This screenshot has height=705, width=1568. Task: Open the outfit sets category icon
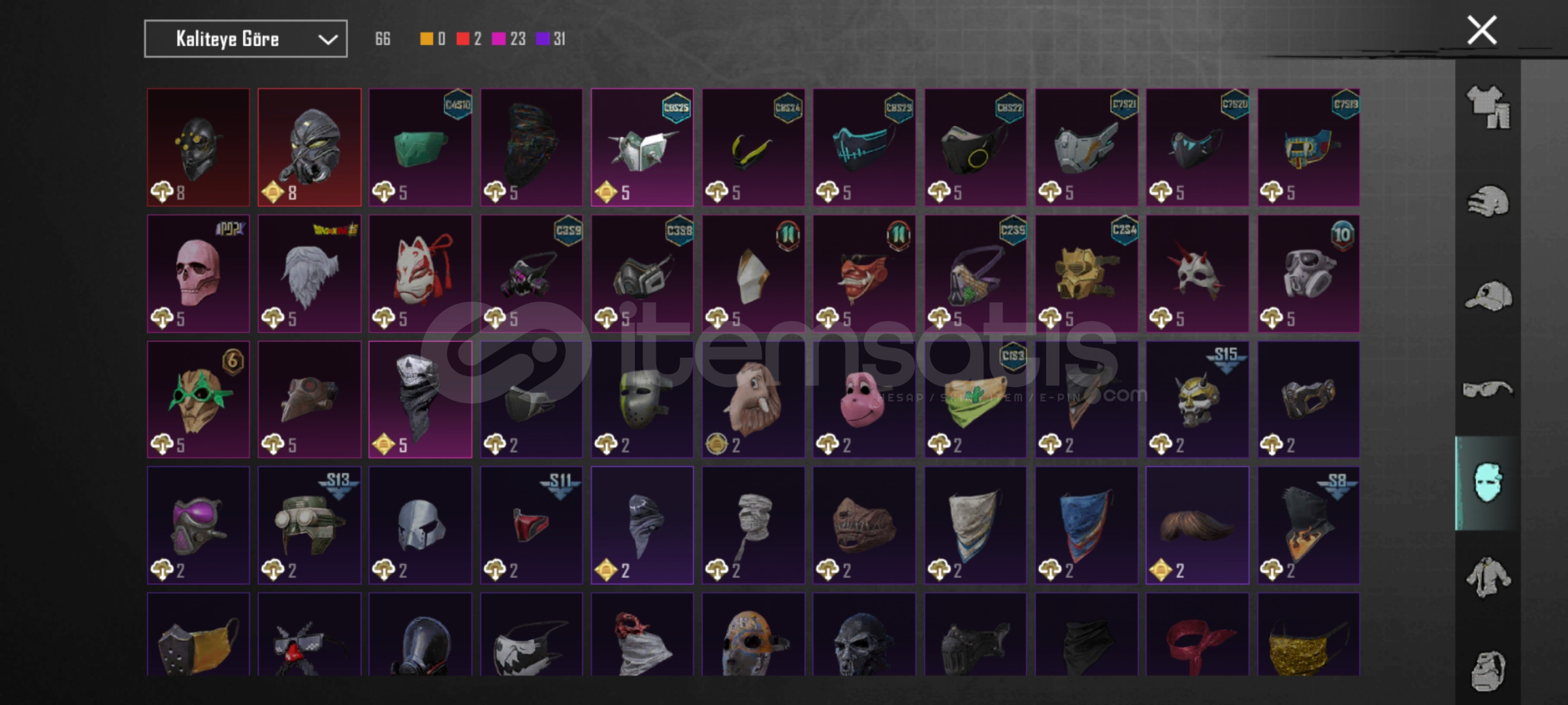click(x=1488, y=108)
